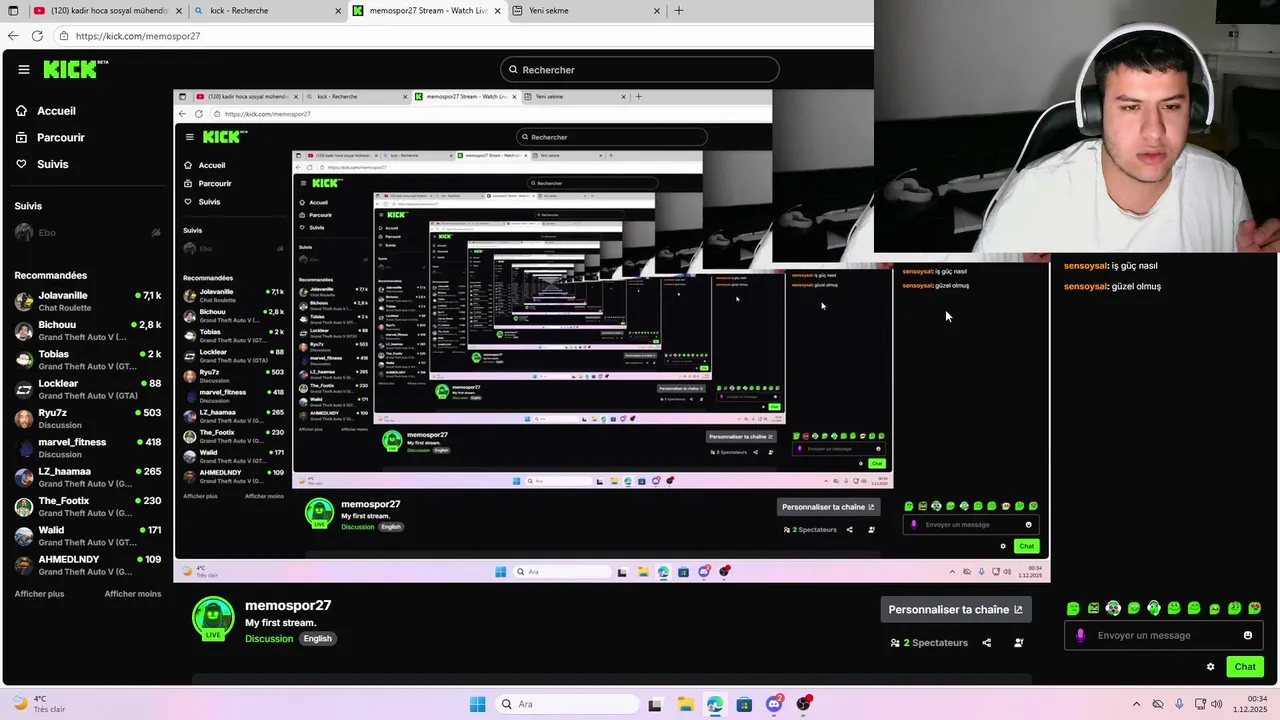The width and height of the screenshot is (1280, 720).
Task: Open recommended channel LZ_haamaa
Action: [88, 477]
